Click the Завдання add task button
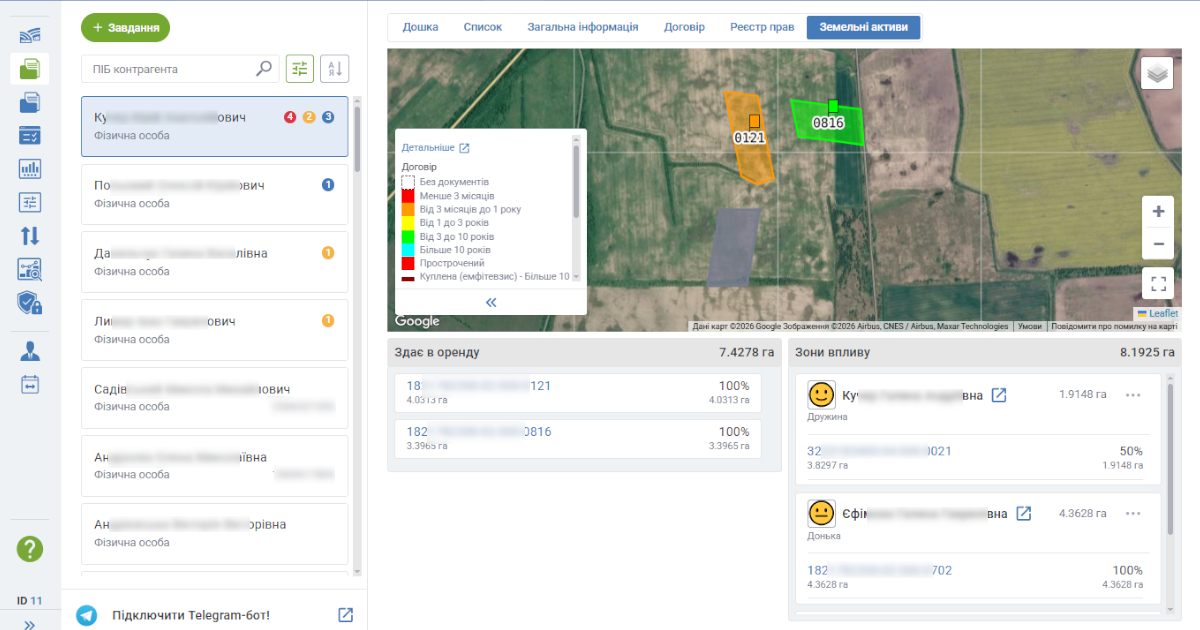This screenshot has width=1200, height=630. [126, 28]
